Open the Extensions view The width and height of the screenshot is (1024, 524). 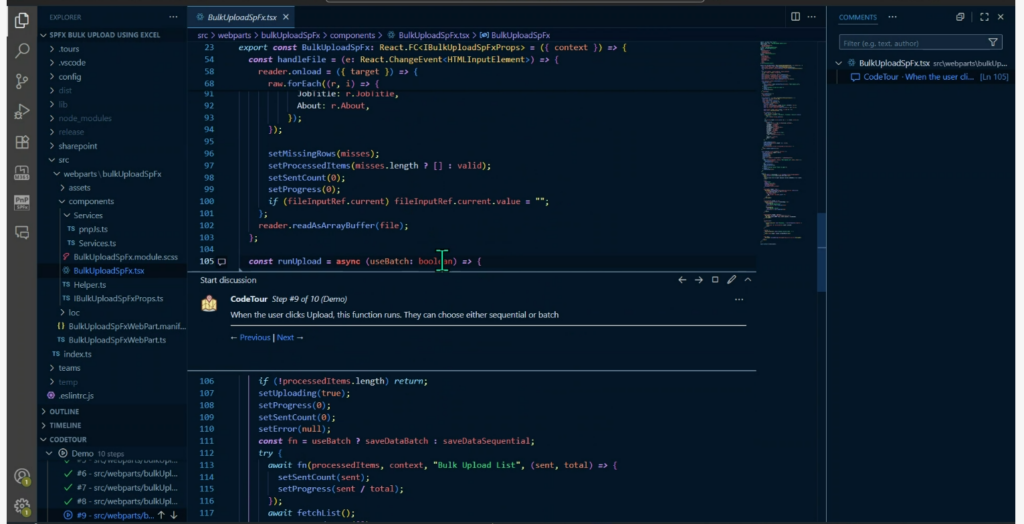tap(22, 142)
